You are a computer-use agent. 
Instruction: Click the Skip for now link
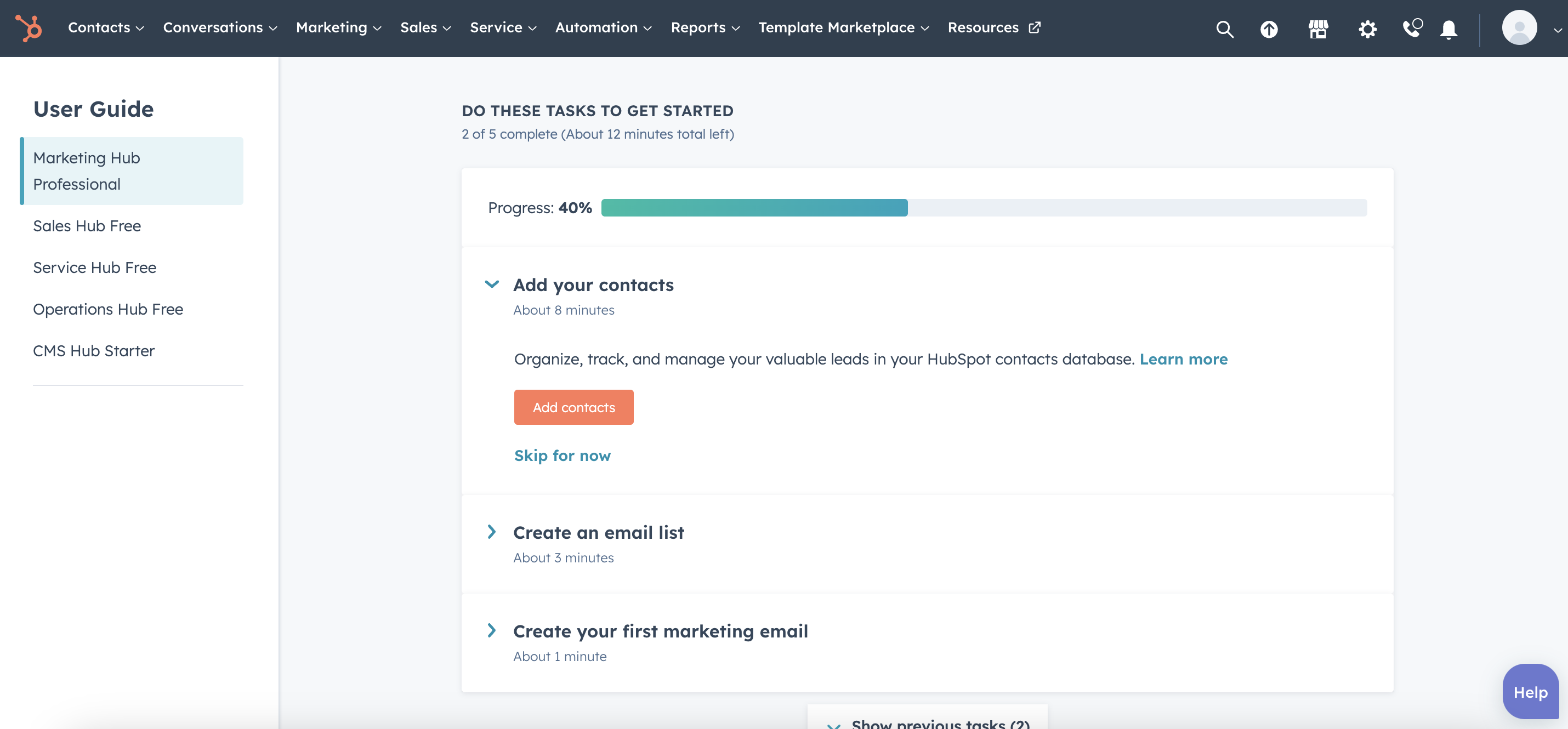click(x=562, y=455)
